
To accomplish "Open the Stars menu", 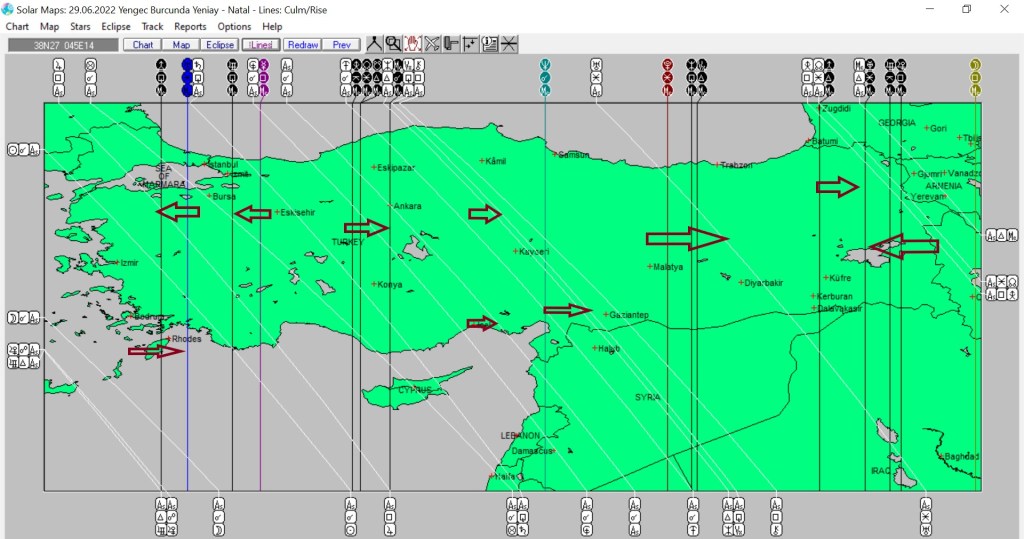I will click(x=80, y=27).
